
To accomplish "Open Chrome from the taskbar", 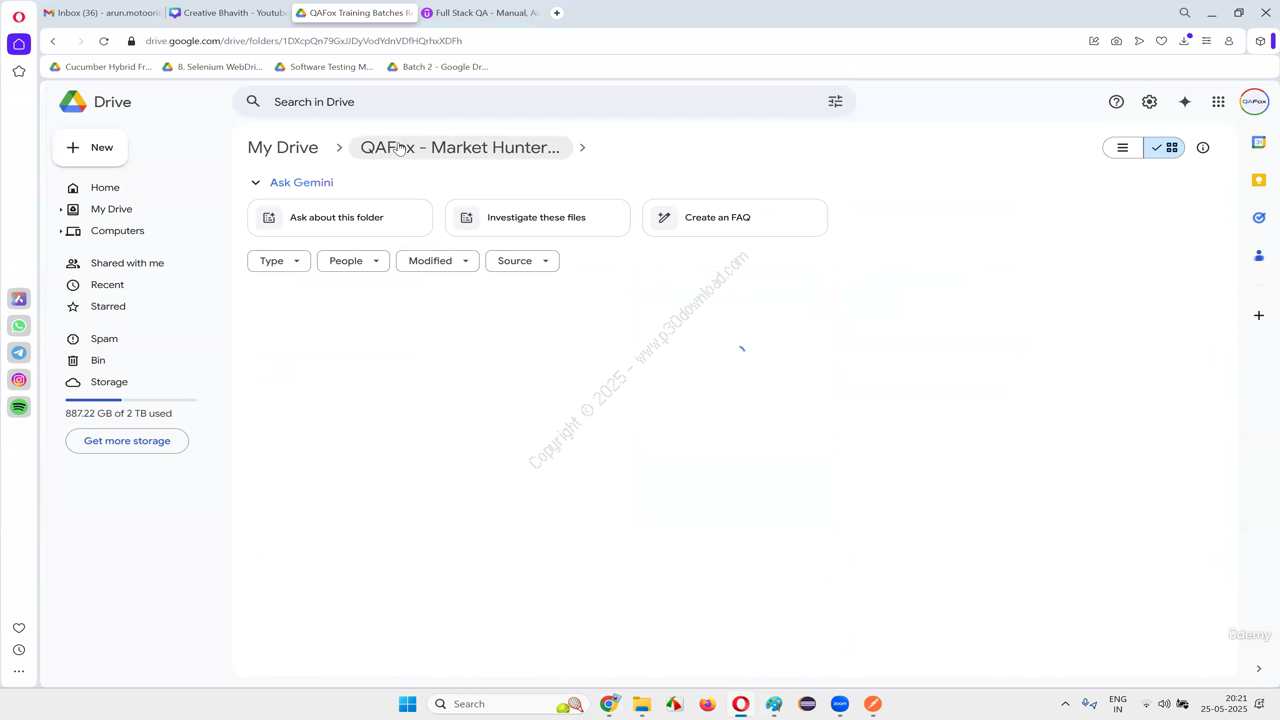I will point(609,704).
